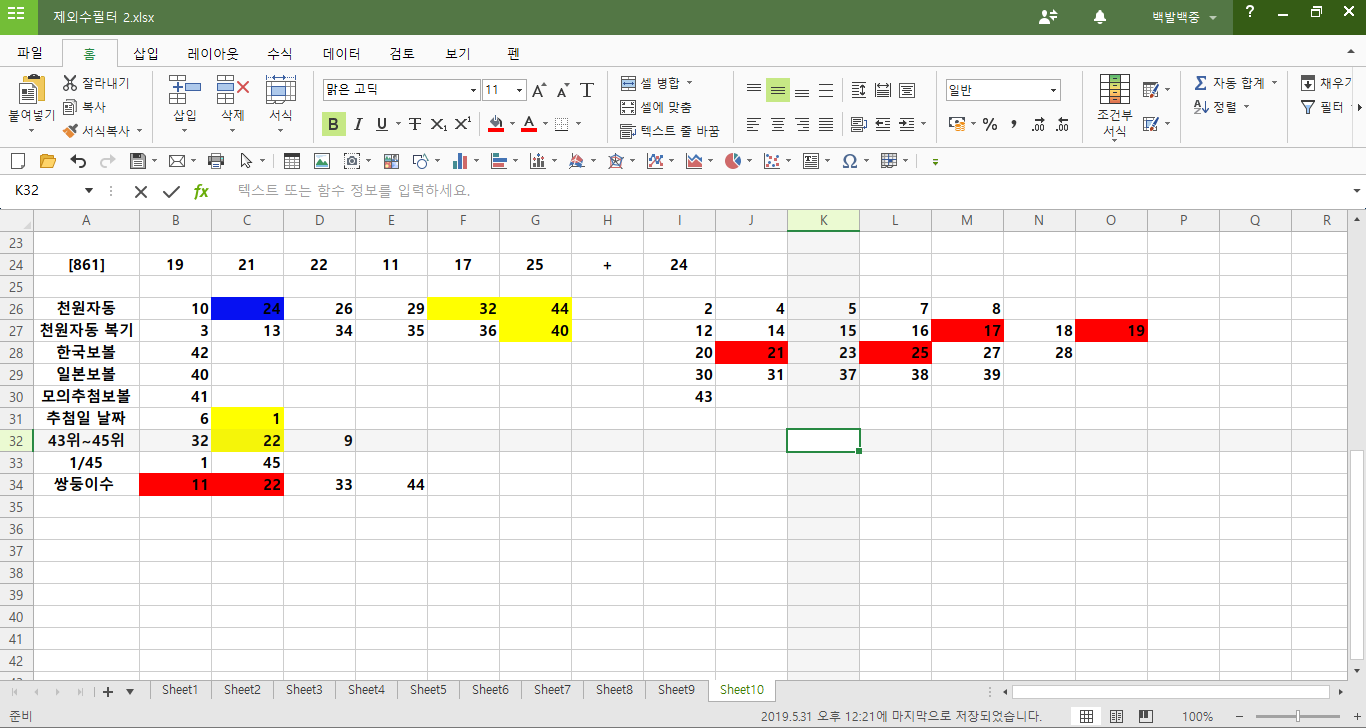Click the zoom slider in status bar

tap(1297, 716)
